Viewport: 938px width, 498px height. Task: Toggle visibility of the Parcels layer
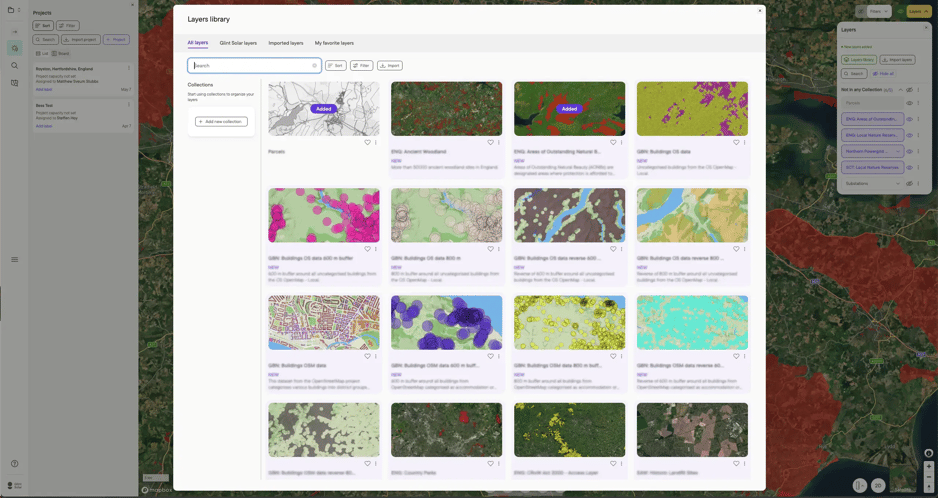click(909, 103)
